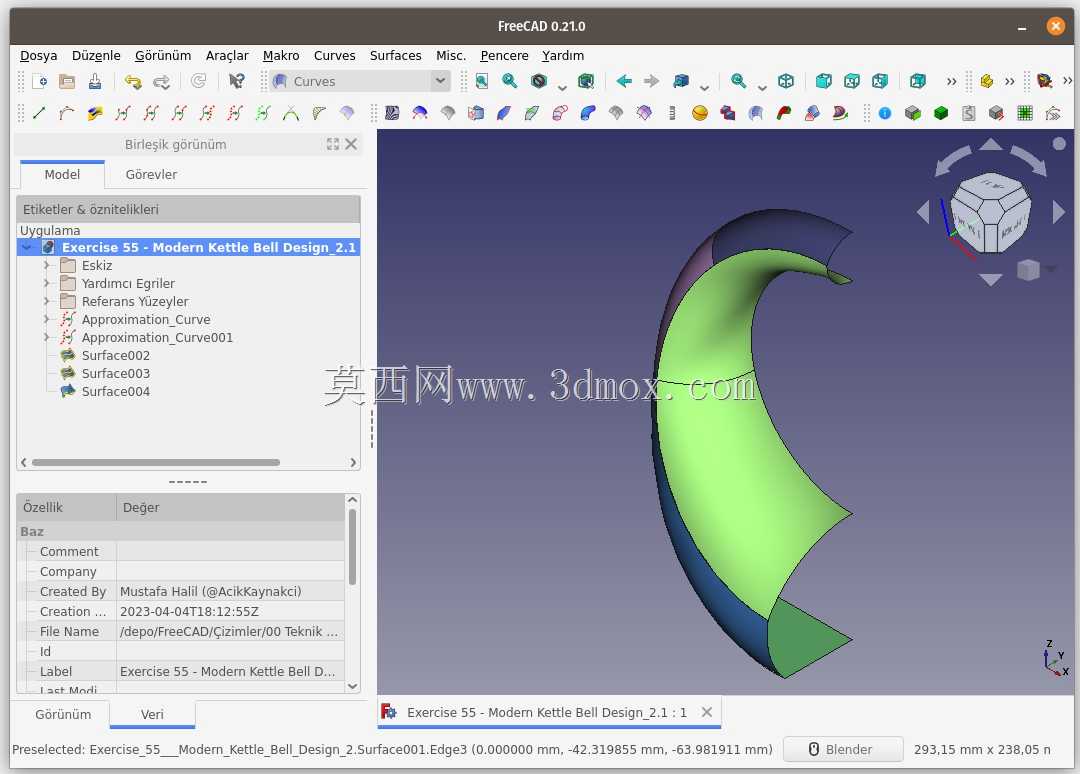Image resolution: width=1080 pixels, height=774 pixels.
Task: Click the undo arrow icon
Action: [x=133, y=81]
